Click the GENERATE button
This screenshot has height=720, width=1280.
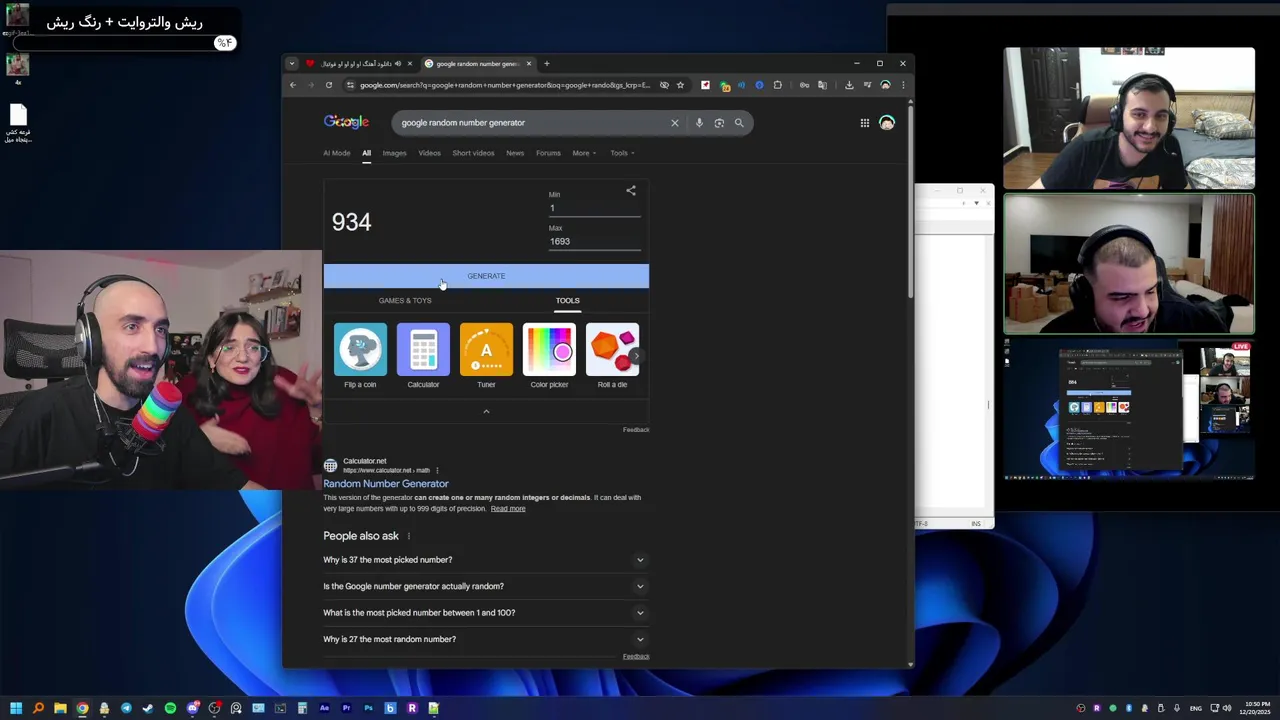[x=486, y=276]
